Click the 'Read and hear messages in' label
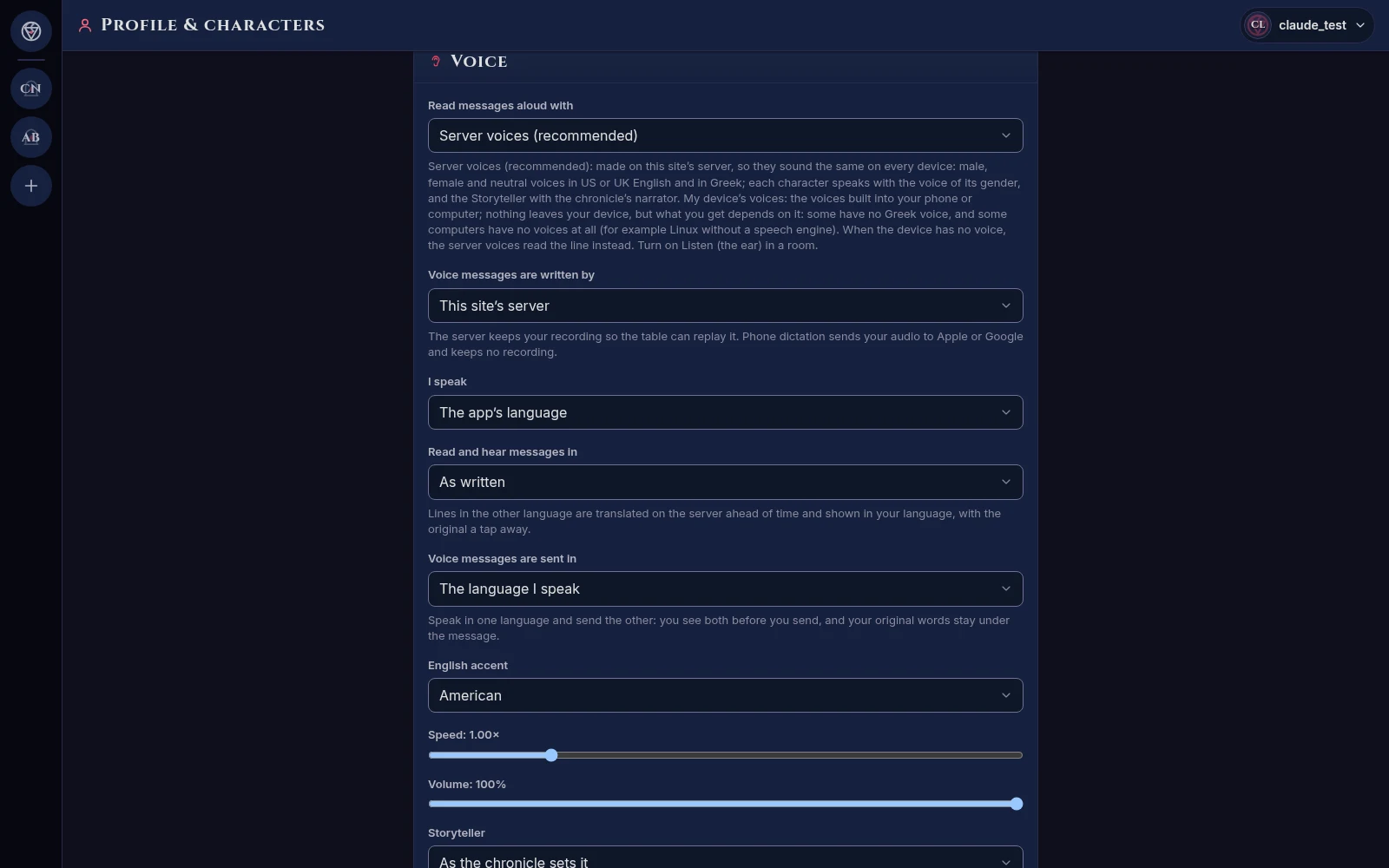The width and height of the screenshot is (1389, 868). point(503,452)
